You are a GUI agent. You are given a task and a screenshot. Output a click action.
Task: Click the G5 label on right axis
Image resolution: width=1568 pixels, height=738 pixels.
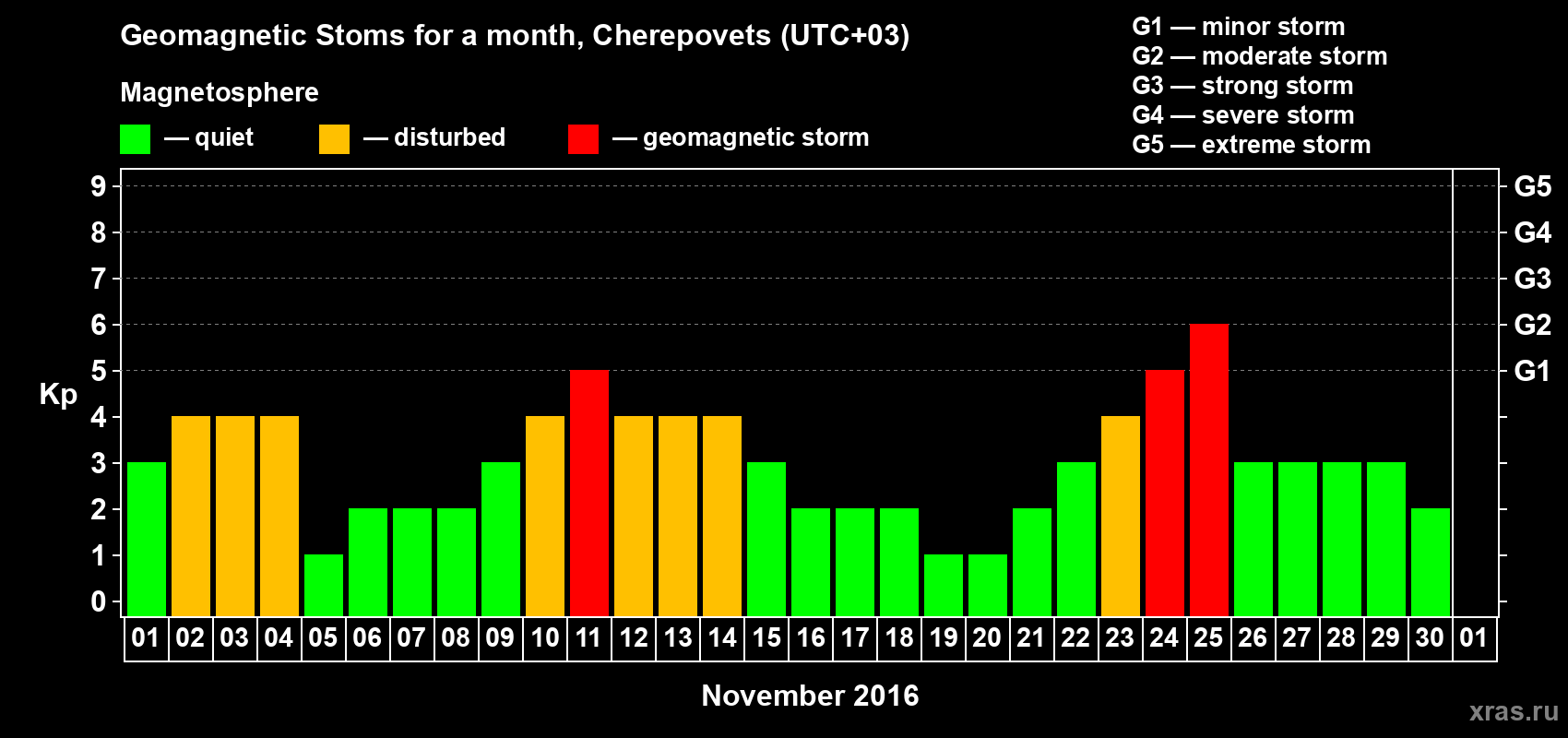click(1533, 186)
